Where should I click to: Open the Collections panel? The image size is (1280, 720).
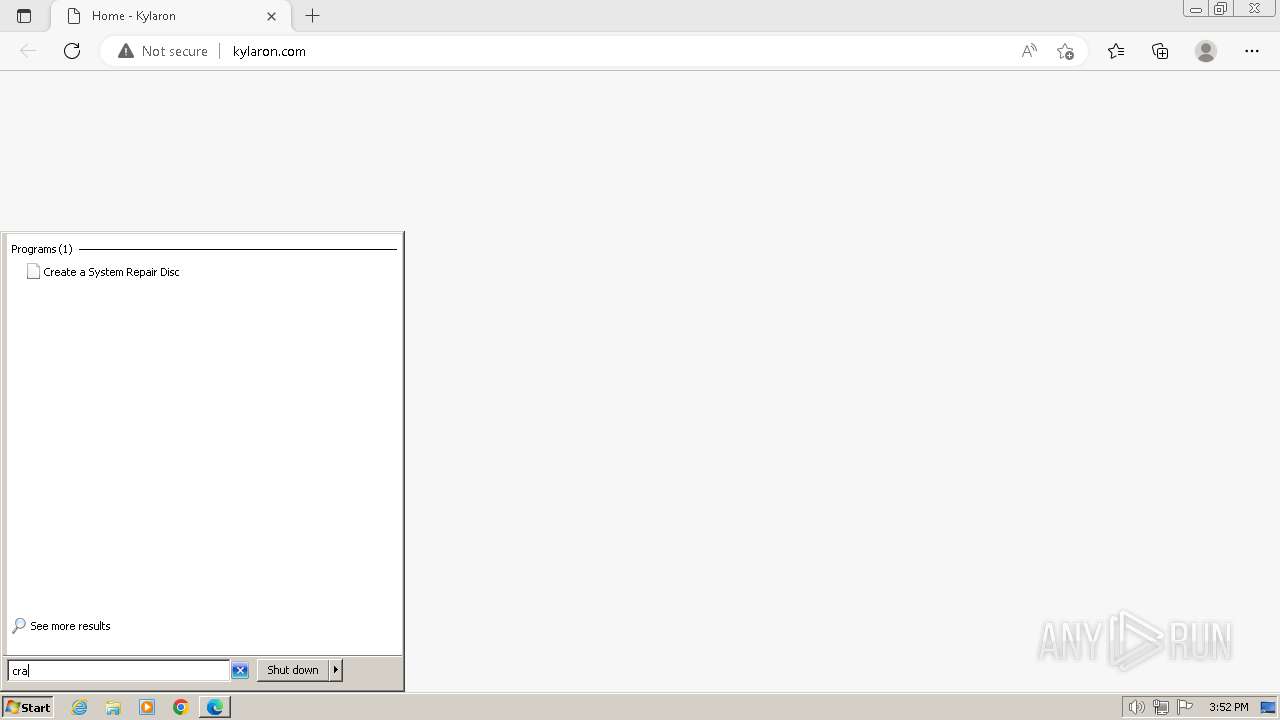1160,51
